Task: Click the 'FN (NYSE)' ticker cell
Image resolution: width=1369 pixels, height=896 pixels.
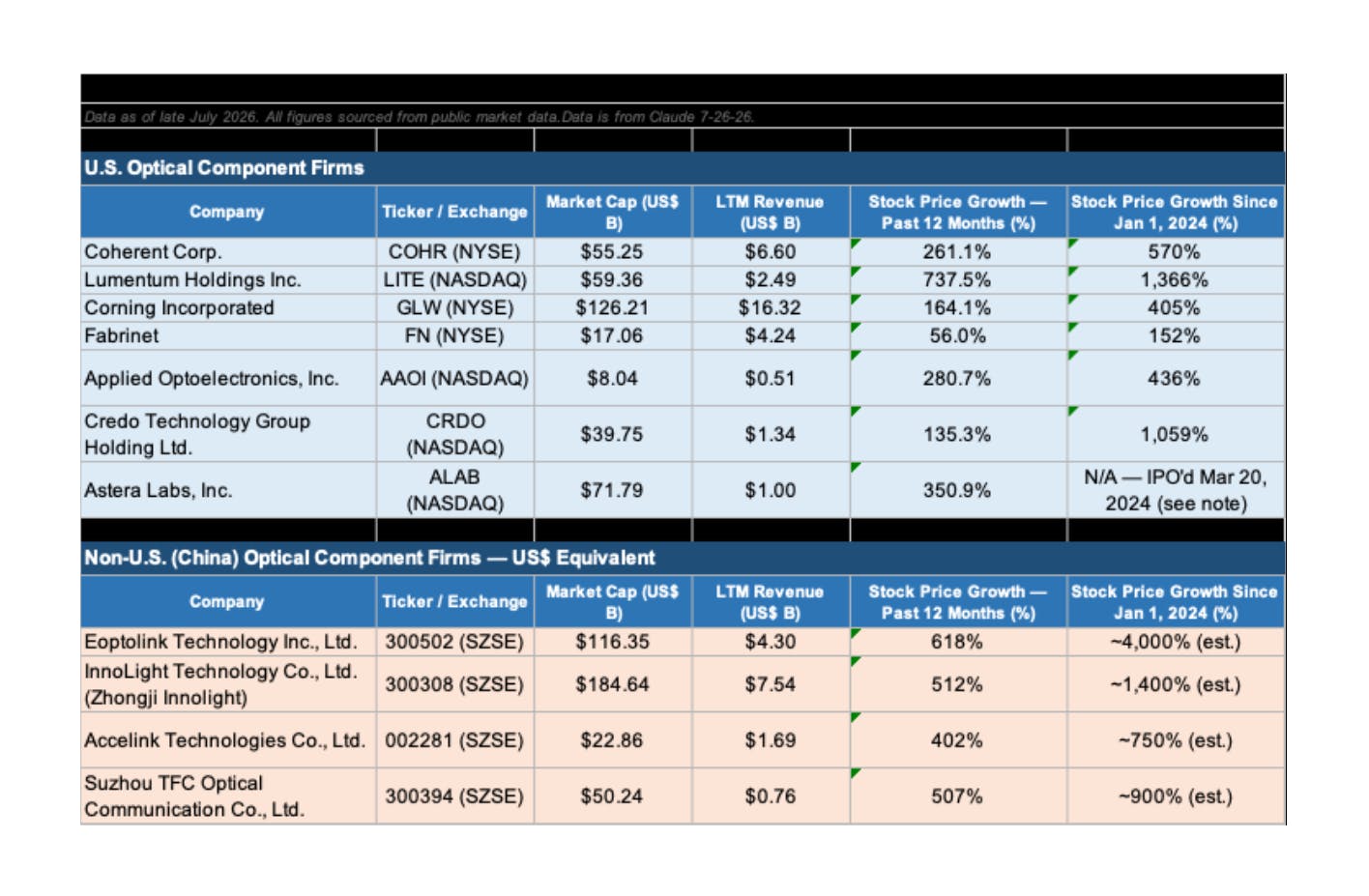Action: (x=454, y=336)
